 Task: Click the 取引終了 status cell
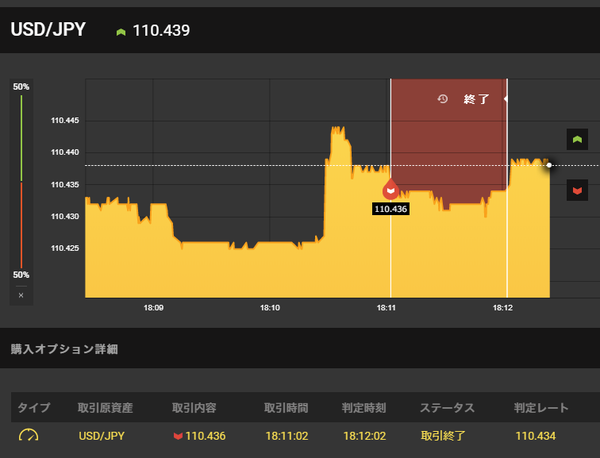[x=443, y=436]
